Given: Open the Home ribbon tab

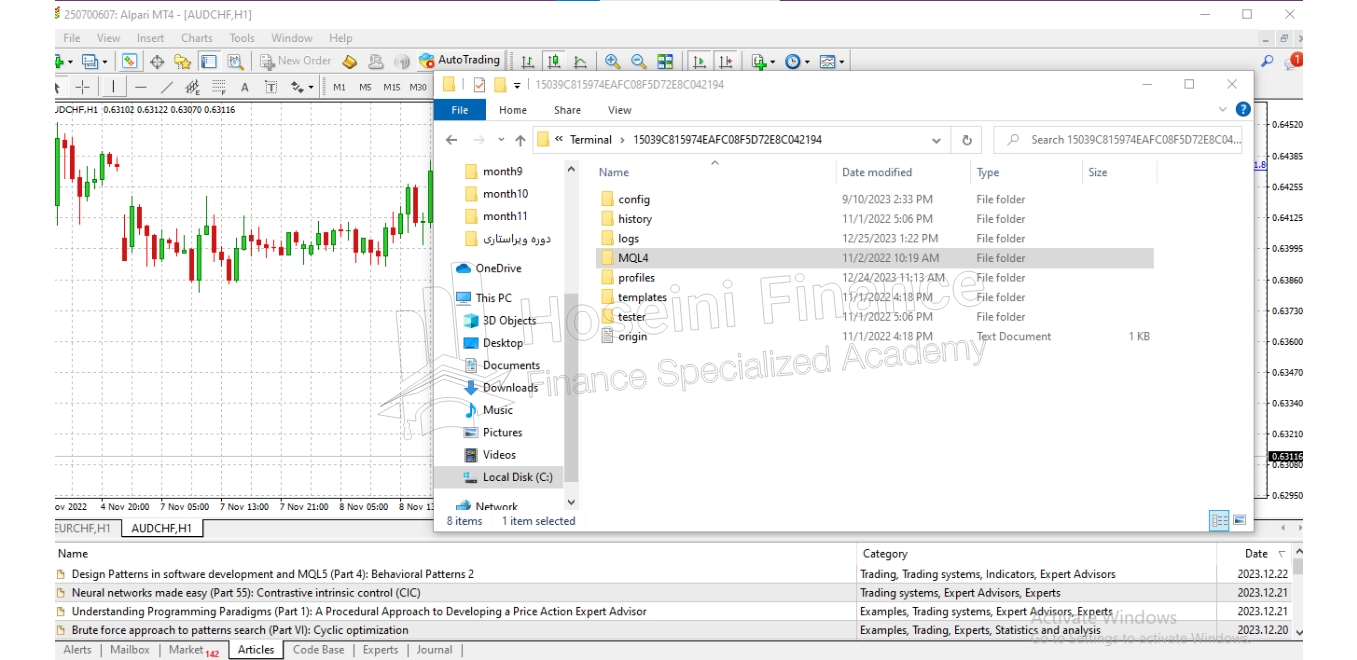Looking at the screenshot, I should click(x=513, y=110).
